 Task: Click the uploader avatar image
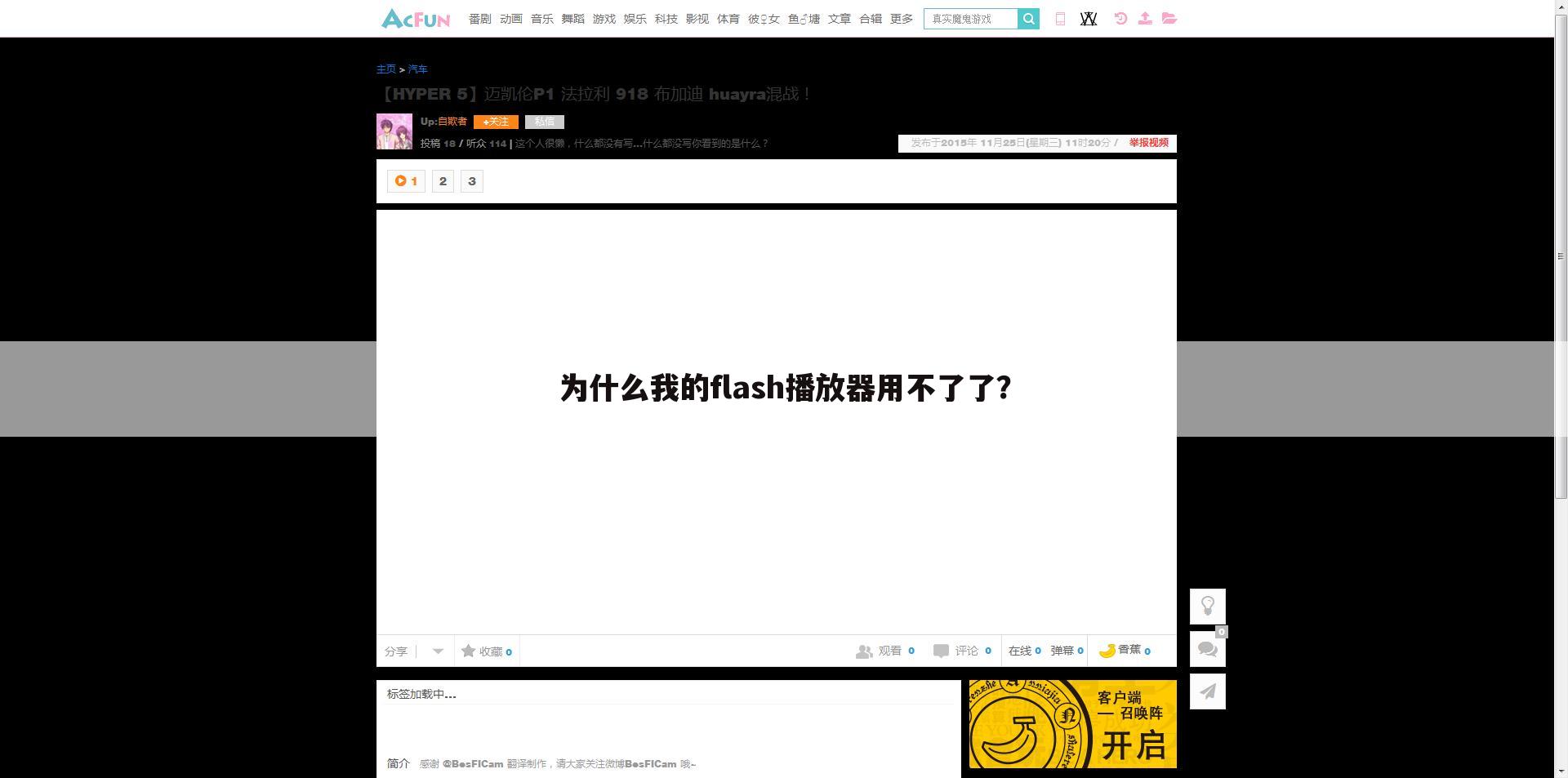394,131
